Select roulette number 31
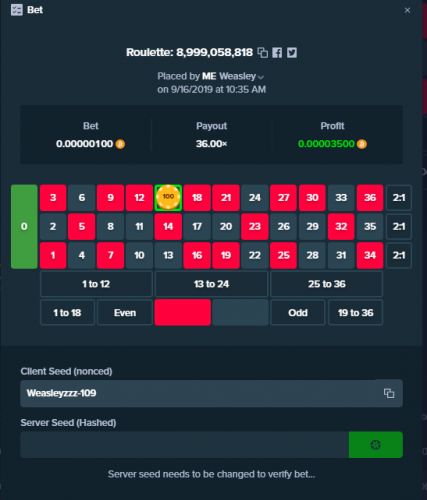 click(x=341, y=255)
